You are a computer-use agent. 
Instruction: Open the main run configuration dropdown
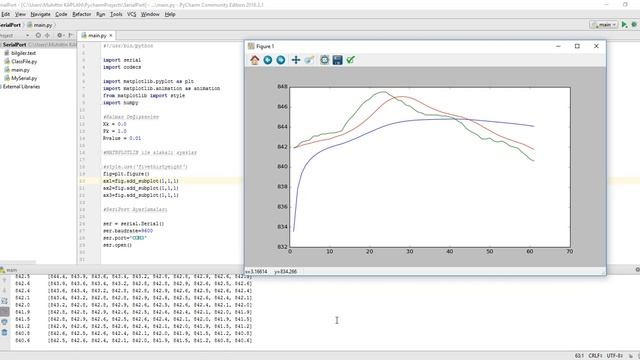[x=604, y=25]
